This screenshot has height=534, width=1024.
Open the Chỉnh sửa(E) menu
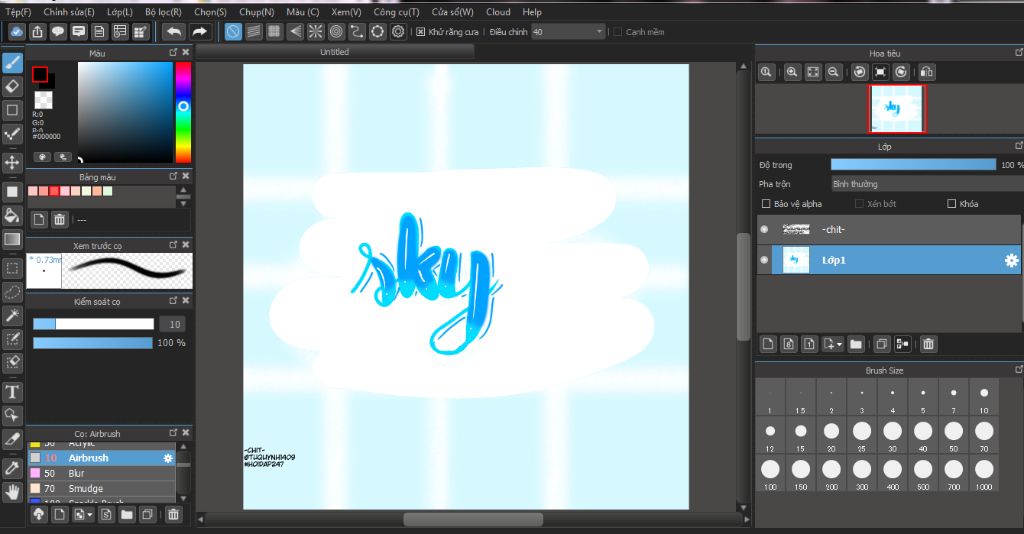[69, 12]
